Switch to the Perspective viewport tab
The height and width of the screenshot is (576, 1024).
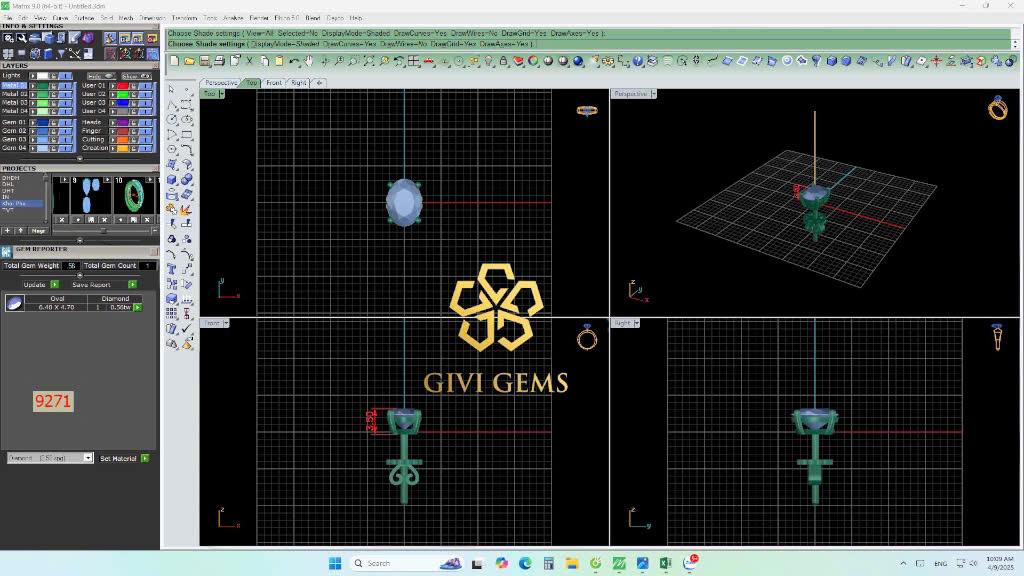[x=221, y=83]
